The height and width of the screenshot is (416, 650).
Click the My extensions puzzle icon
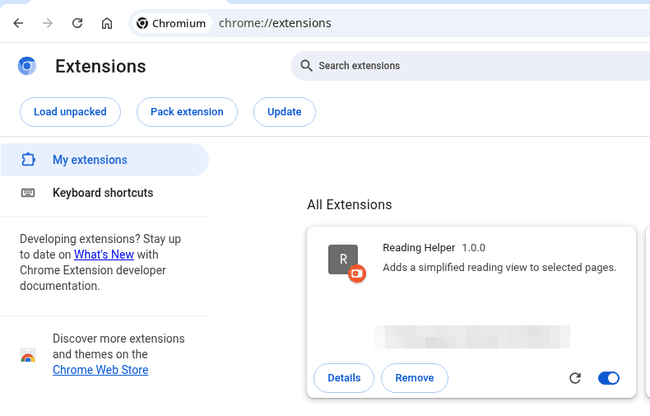(28, 160)
